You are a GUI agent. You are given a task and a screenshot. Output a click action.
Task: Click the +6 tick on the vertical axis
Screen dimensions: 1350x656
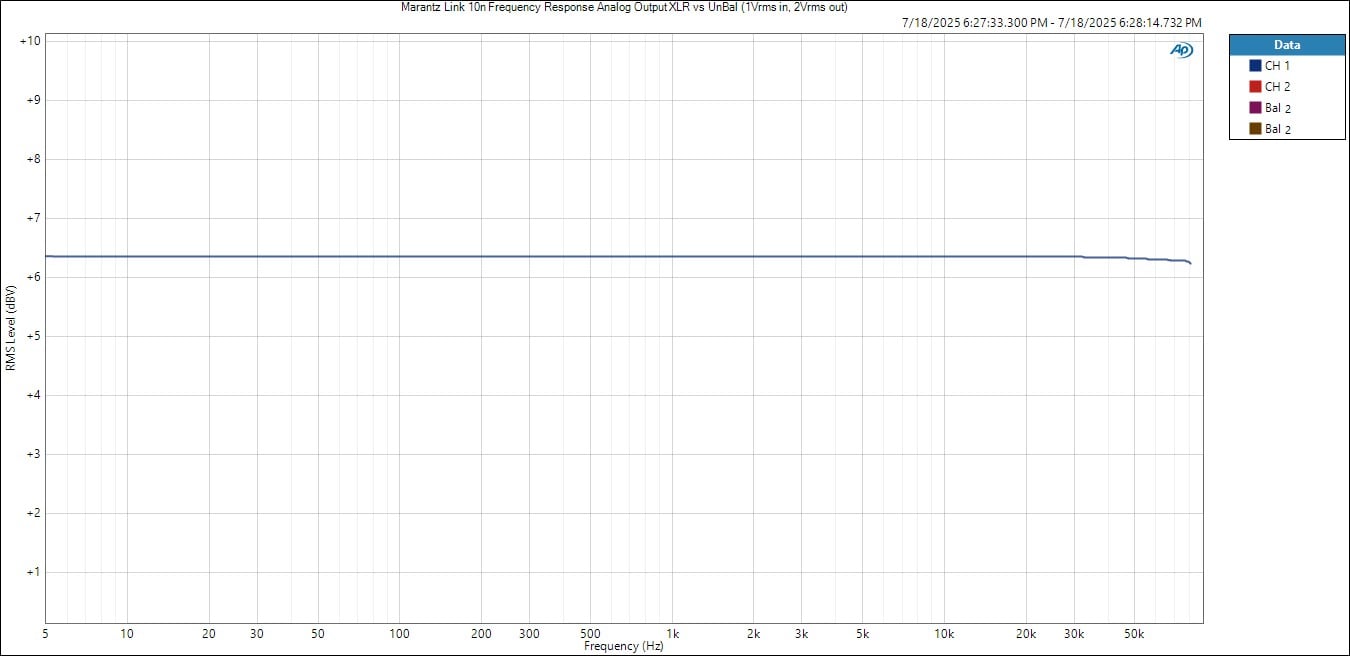click(32, 277)
